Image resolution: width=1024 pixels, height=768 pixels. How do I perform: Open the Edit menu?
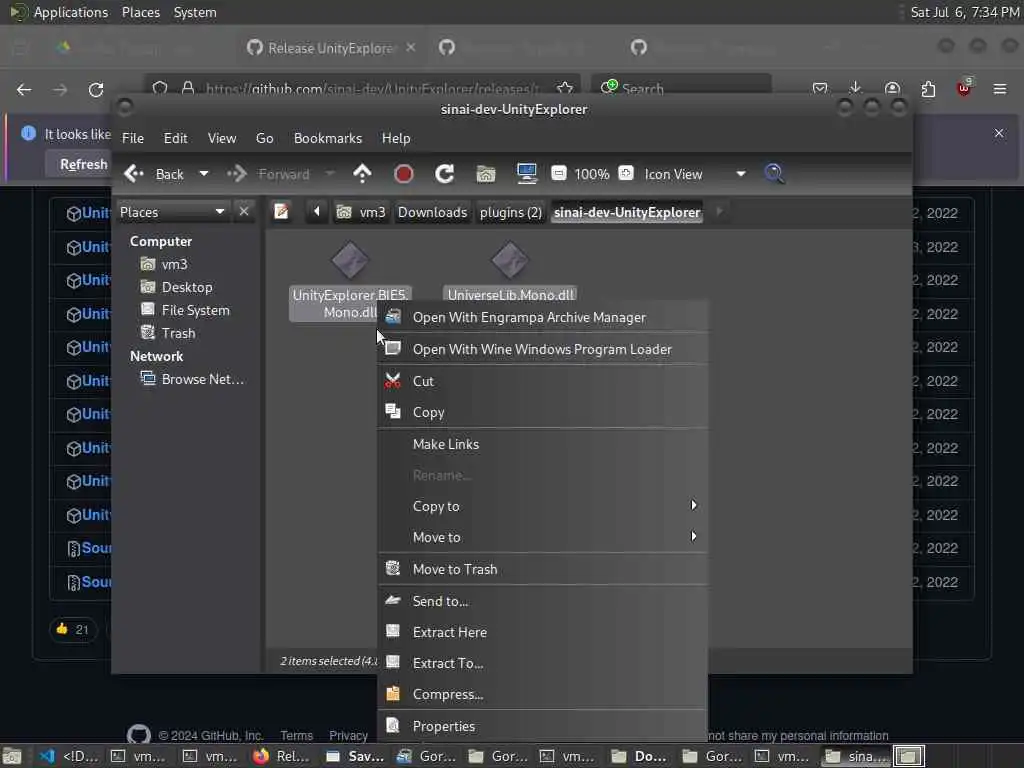(176, 138)
